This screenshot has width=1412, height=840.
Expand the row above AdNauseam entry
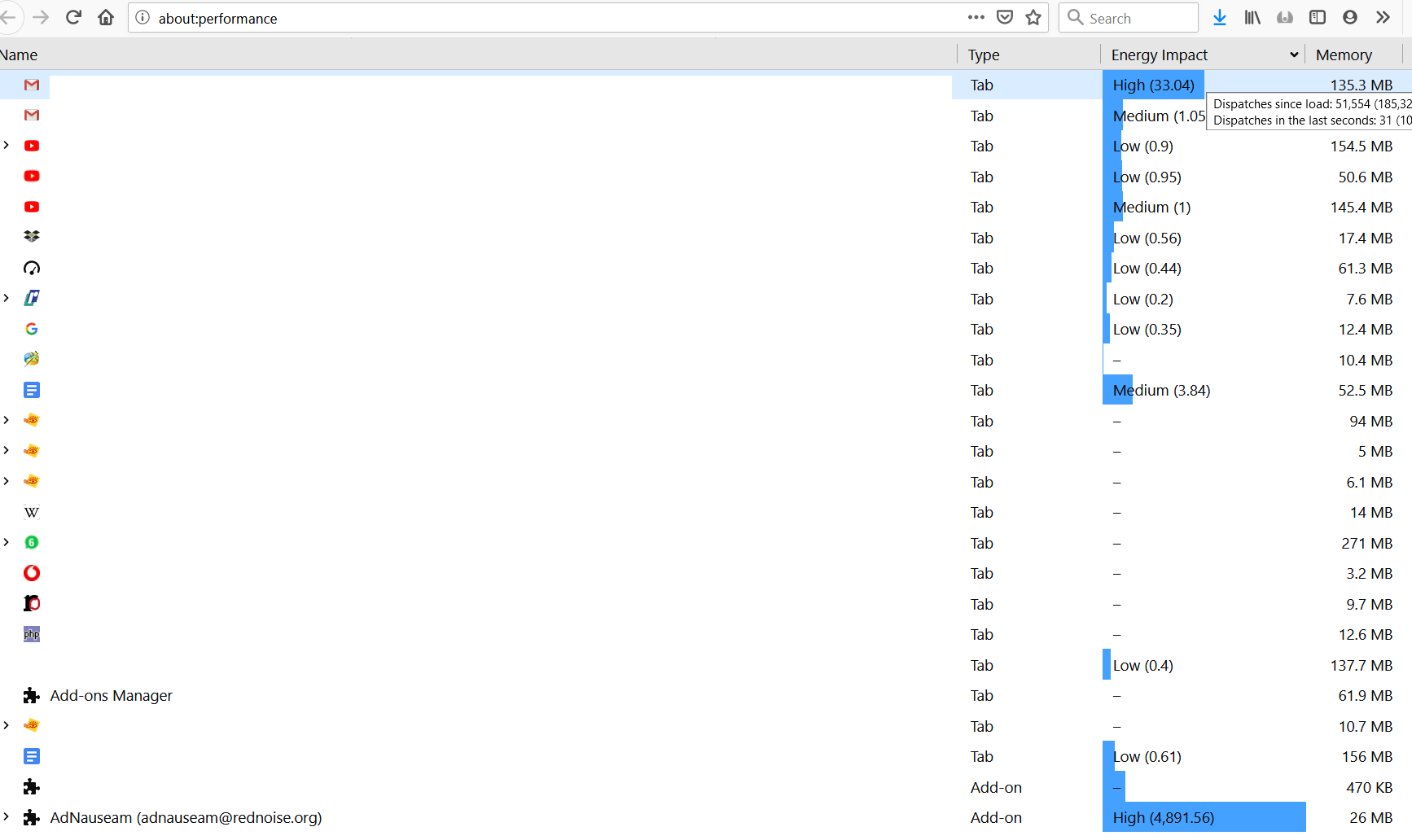[x=7, y=724]
